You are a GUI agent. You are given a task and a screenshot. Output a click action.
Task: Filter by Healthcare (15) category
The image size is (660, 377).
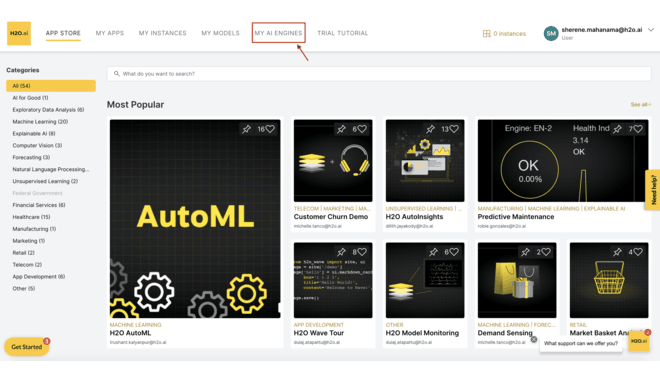[32, 217]
